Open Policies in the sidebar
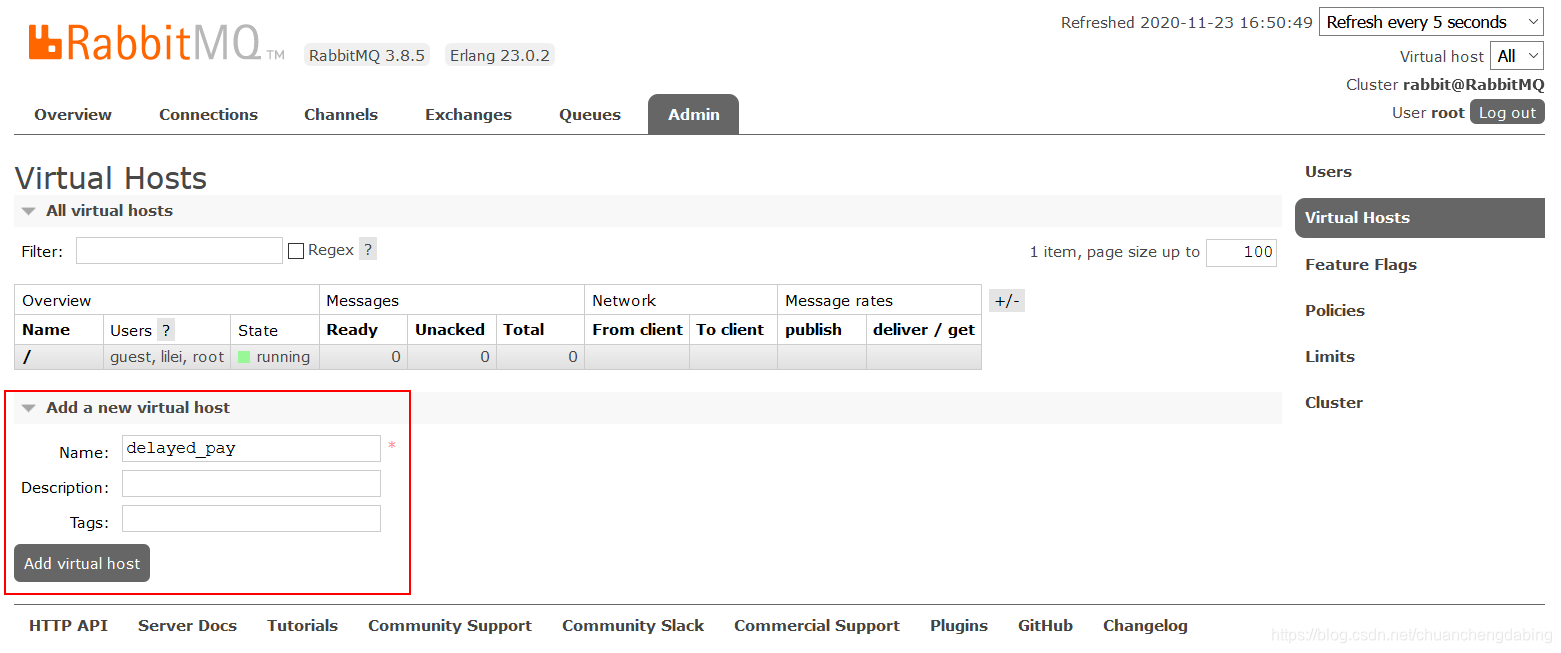 click(x=1335, y=311)
